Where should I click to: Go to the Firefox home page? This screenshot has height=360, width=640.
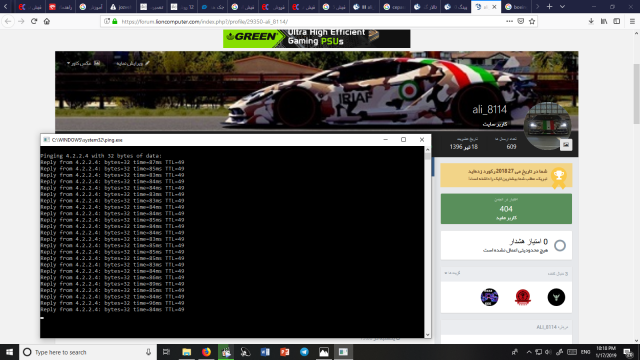point(47,21)
